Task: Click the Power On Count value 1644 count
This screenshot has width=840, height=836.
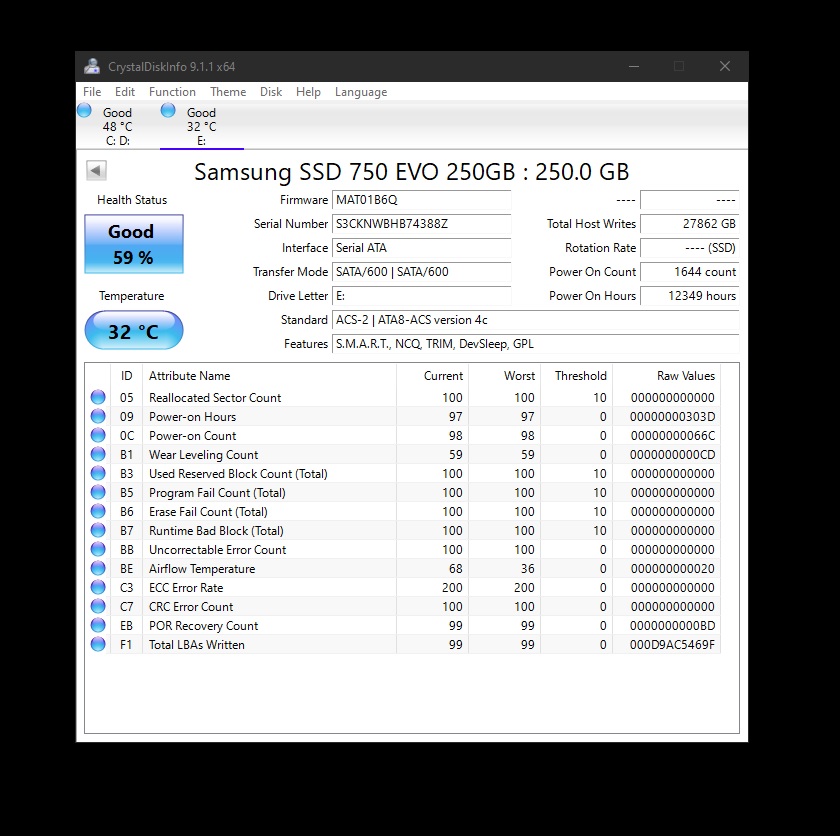Action: pos(690,272)
